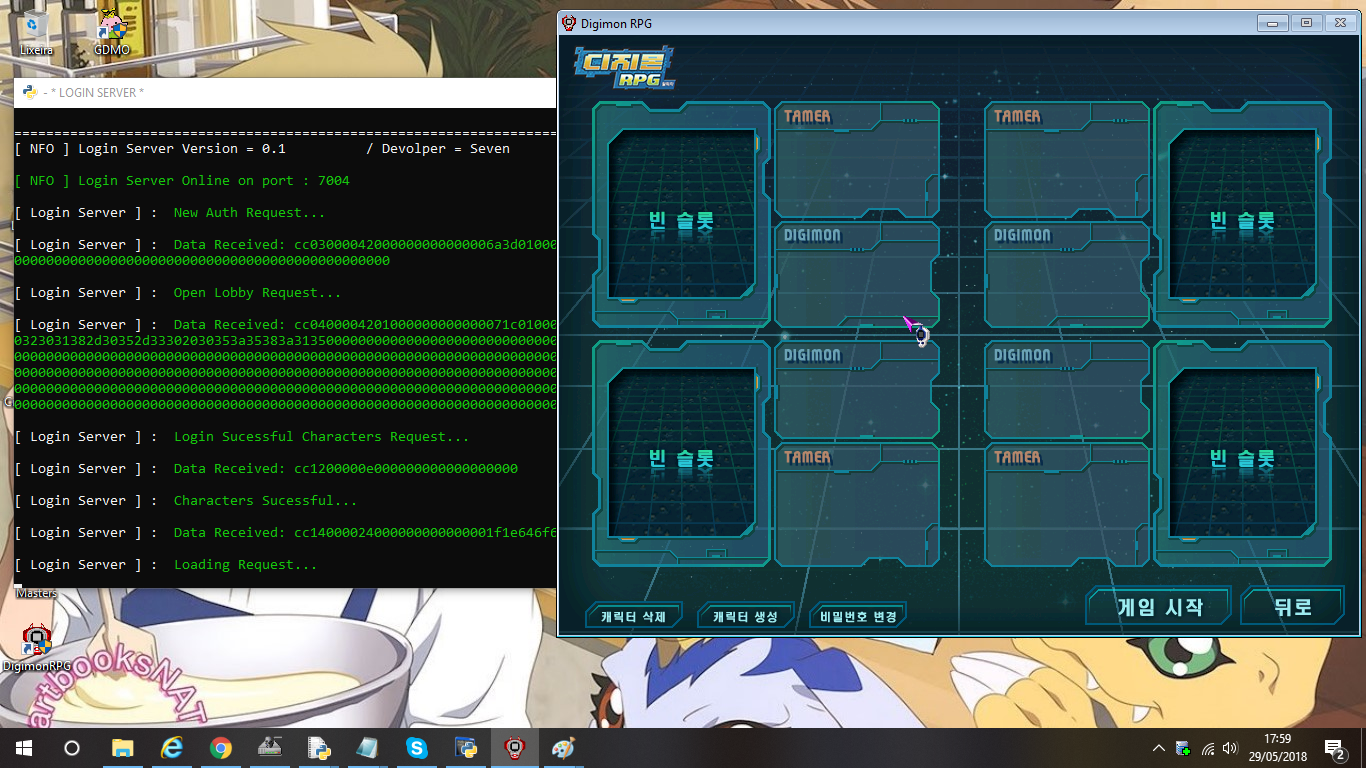
Task: Open the Python script file taskbar icon
Action: pos(319,748)
